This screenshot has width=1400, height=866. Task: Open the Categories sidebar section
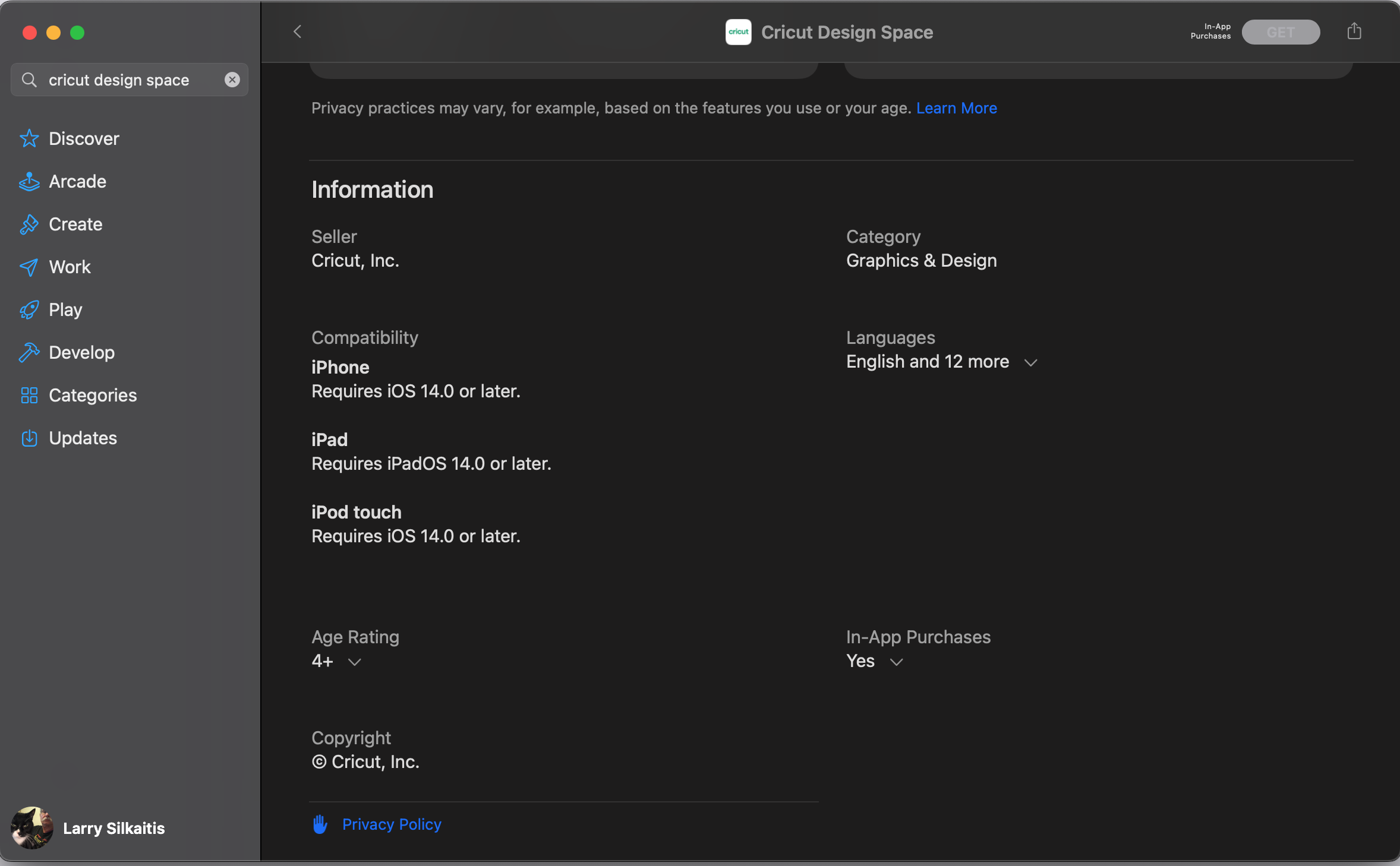tap(93, 395)
